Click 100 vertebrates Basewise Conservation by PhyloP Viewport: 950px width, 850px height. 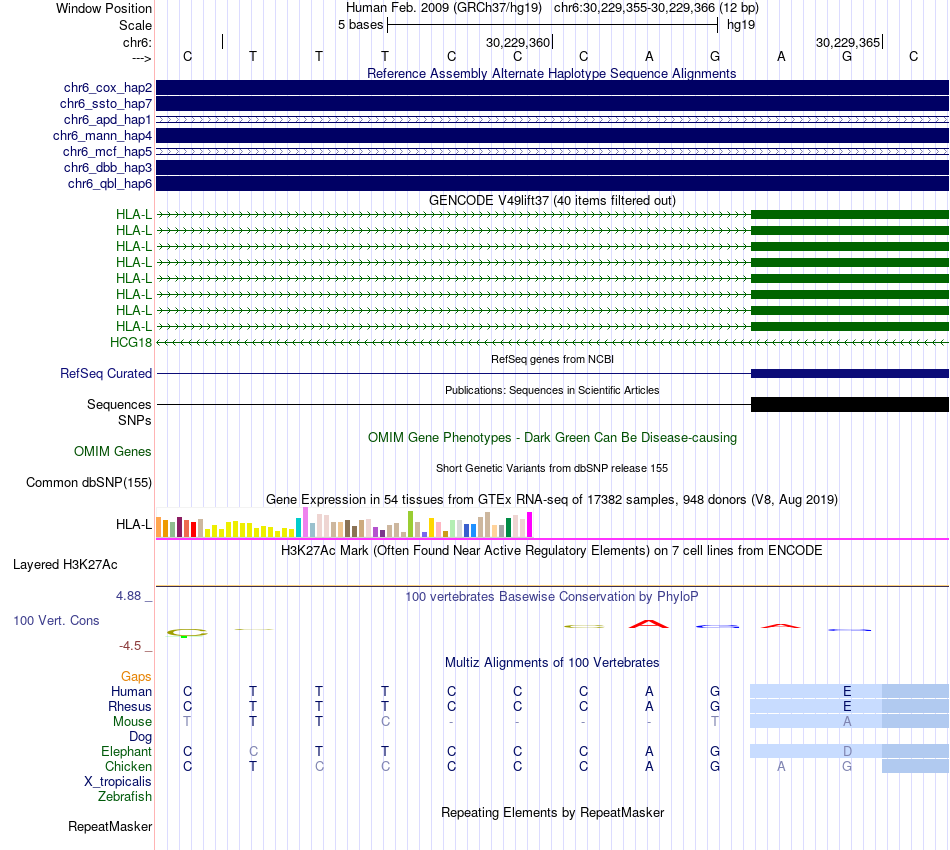pos(552,597)
